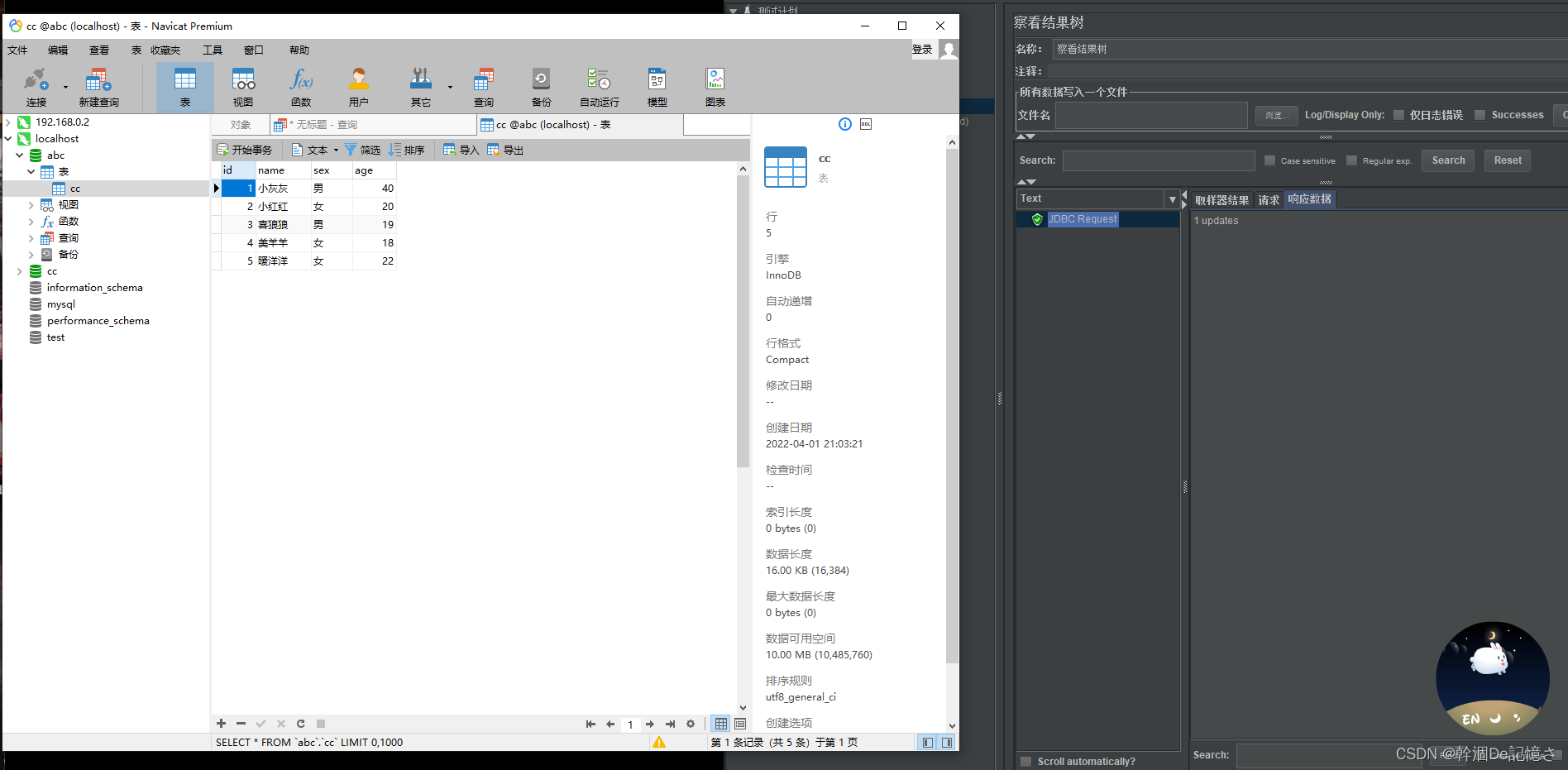The image size is (1568, 770).
Task: Go to the next page of records
Action: click(x=650, y=724)
